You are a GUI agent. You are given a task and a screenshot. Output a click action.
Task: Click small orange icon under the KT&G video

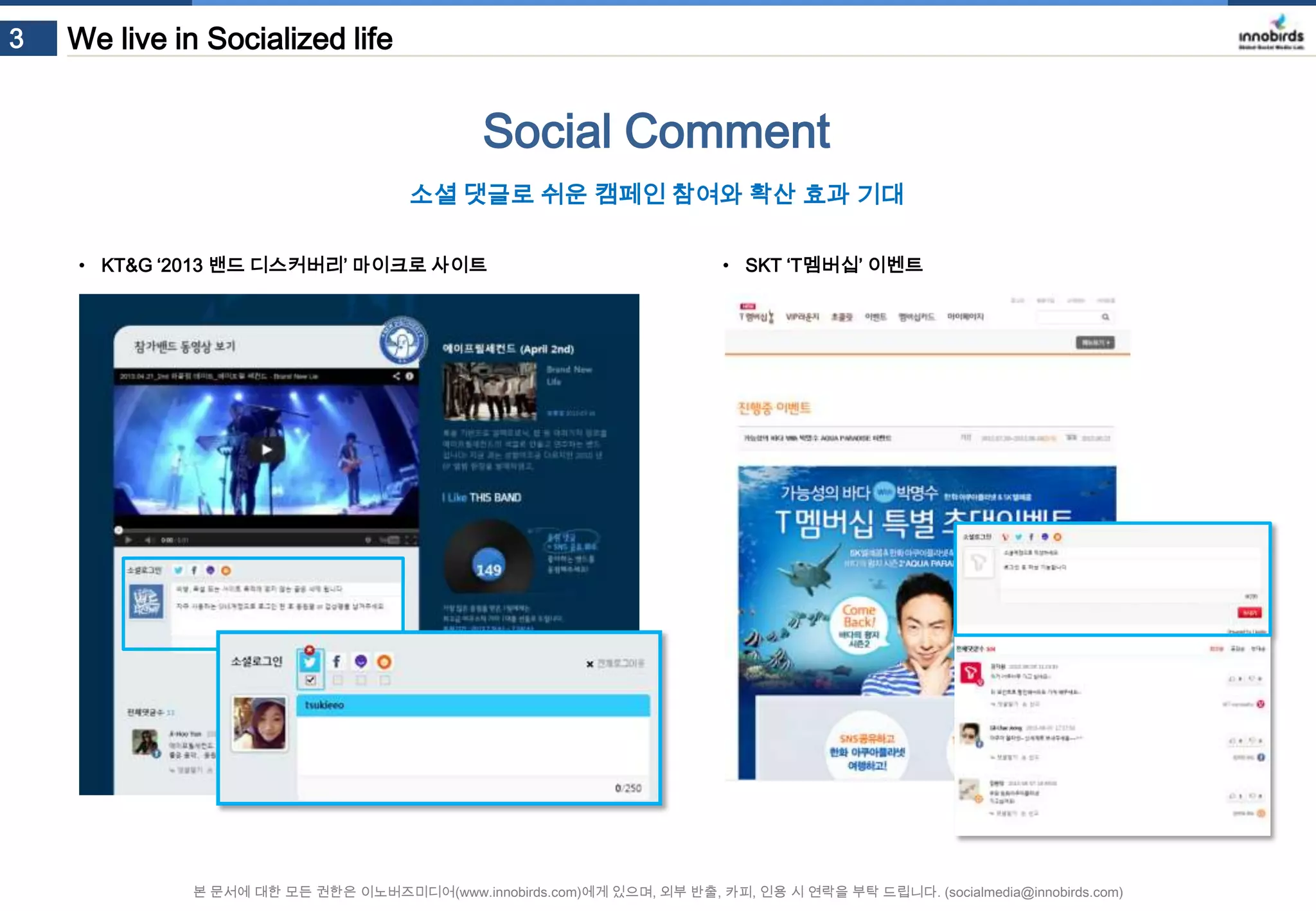pos(226,570)
